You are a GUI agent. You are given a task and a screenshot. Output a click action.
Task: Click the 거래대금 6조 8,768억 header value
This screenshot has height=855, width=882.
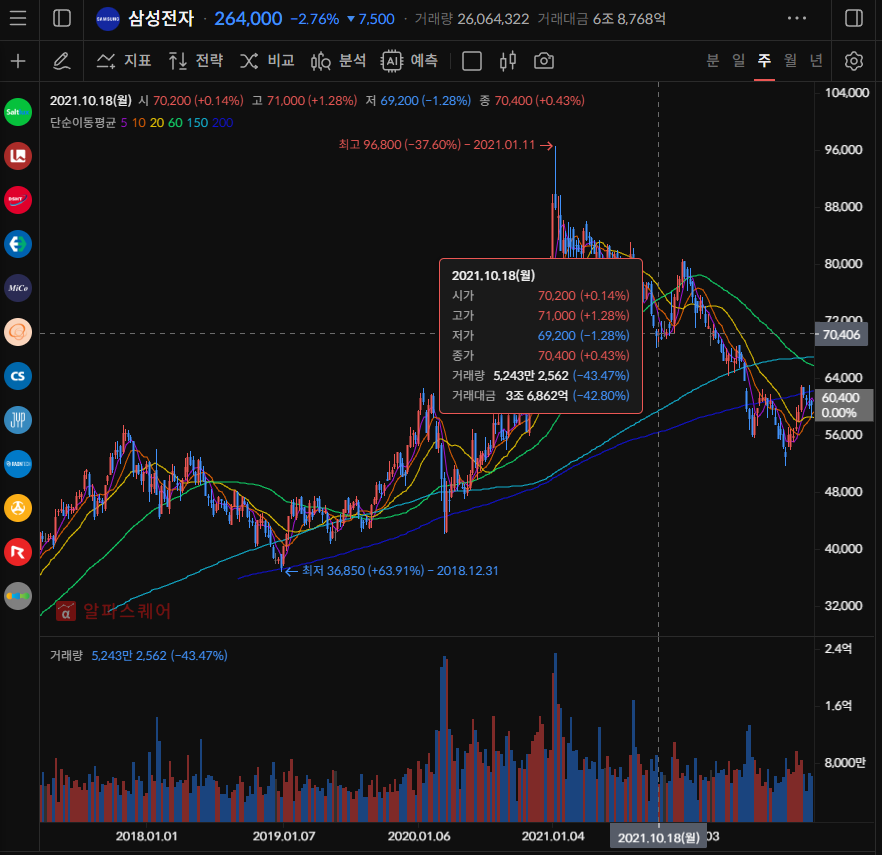[601, 19]
